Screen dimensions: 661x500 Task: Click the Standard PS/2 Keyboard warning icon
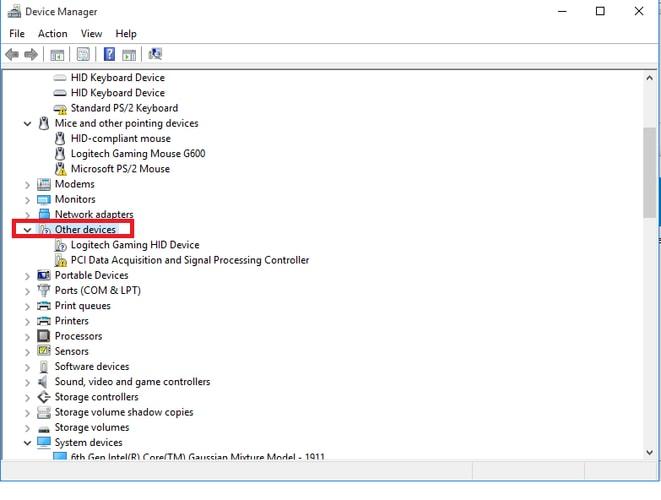(x=60, y=109)
